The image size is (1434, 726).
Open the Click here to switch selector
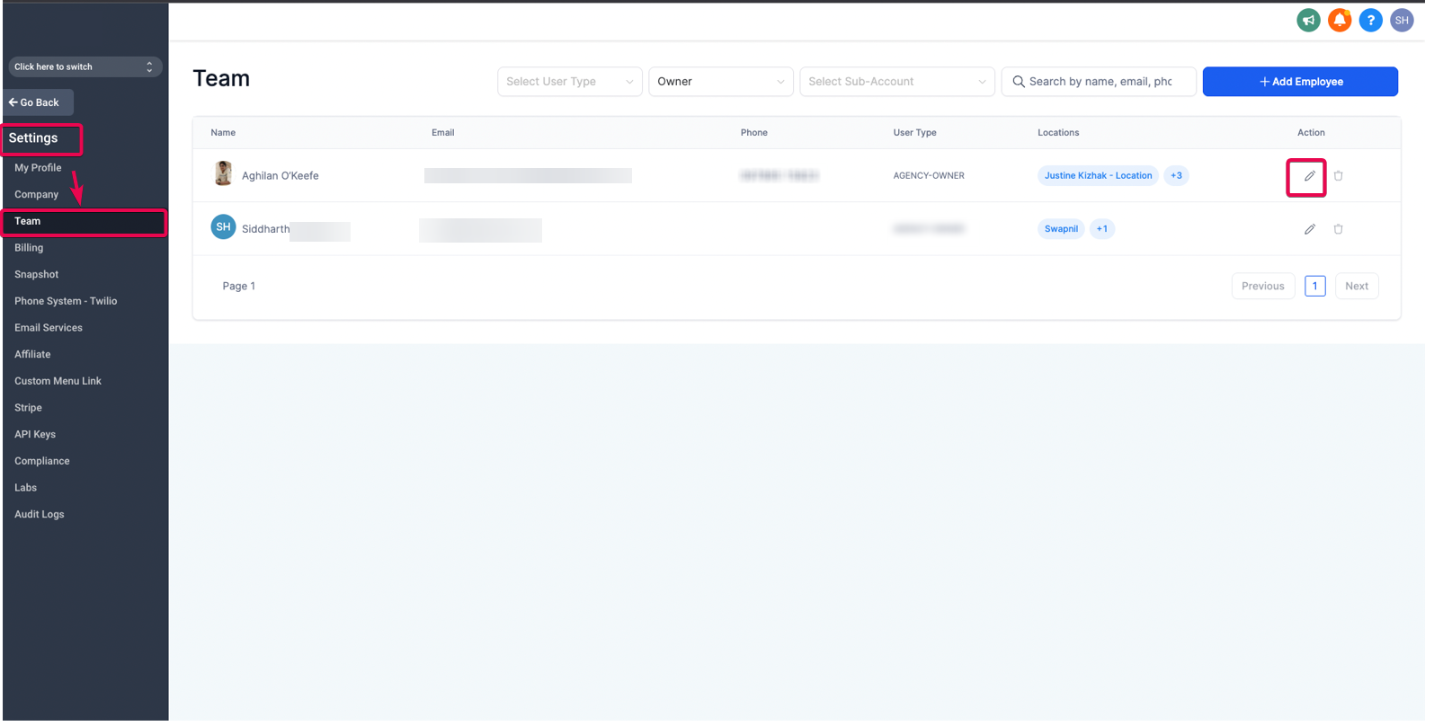click(84, 67)
